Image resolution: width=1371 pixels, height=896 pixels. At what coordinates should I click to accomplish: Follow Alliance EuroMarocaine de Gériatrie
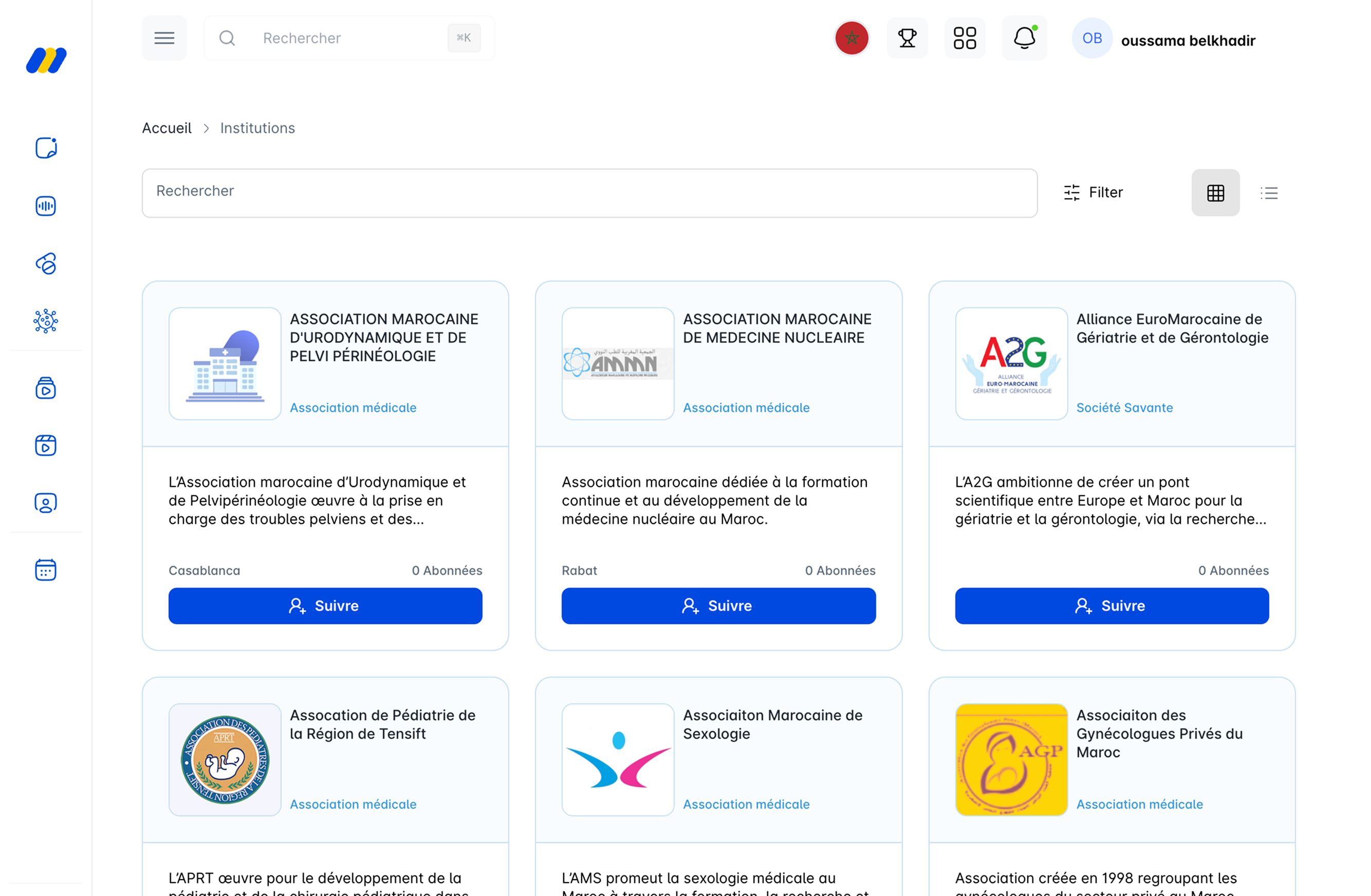(1111, 606)
